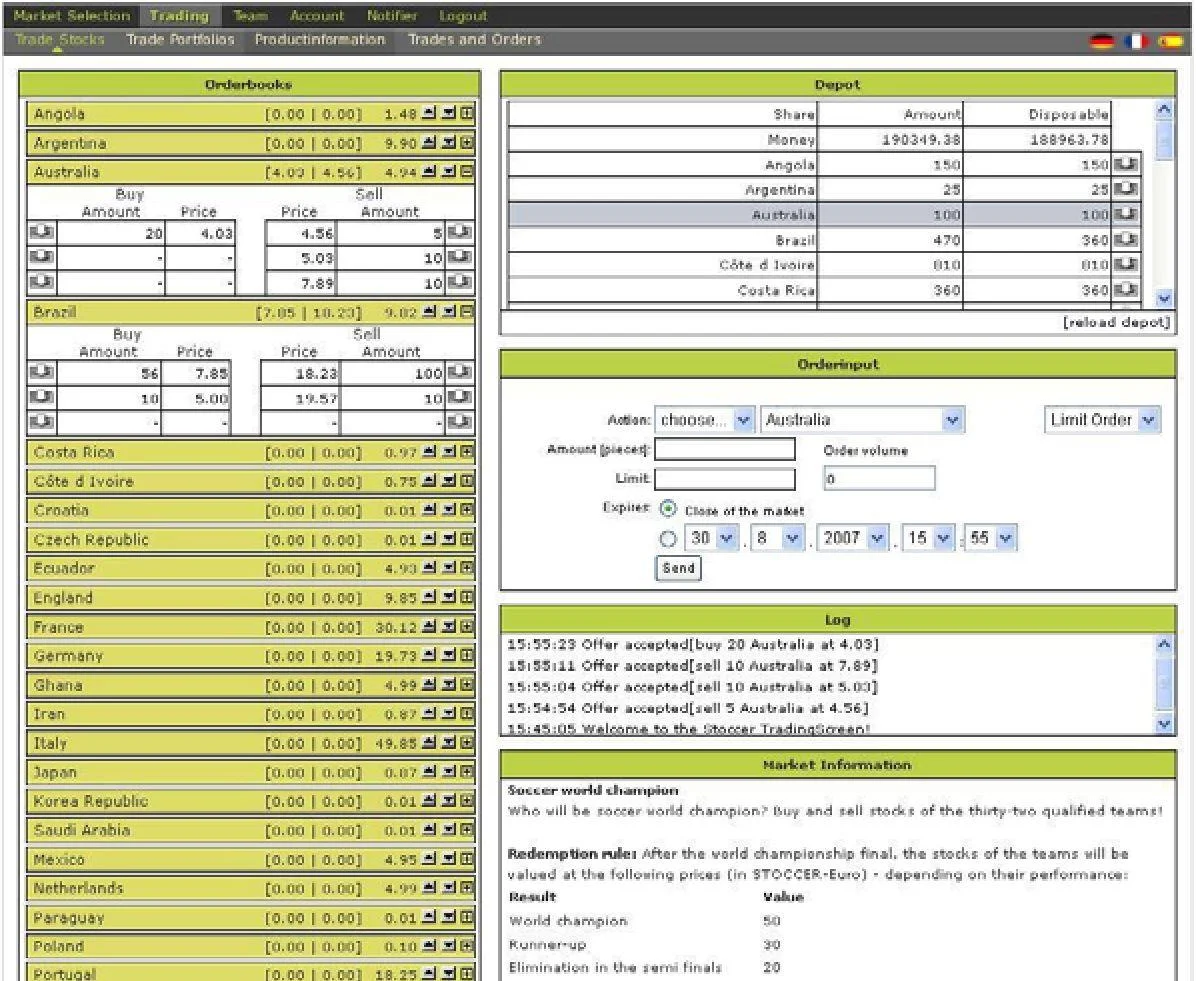Open the Account menu
Screen dimensions: 1196x981
pyautogui.click(x=317, y=15)
